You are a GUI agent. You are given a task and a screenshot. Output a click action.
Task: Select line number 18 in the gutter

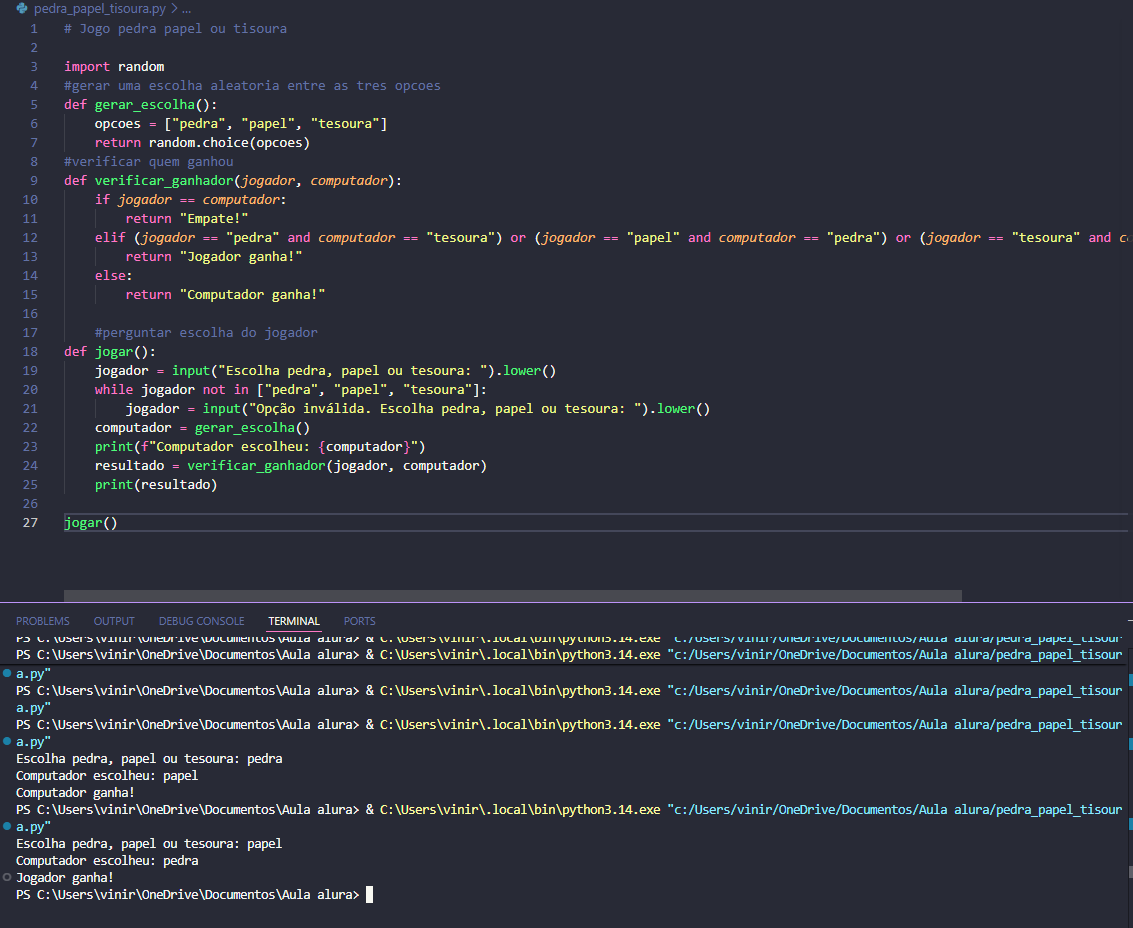29,352
